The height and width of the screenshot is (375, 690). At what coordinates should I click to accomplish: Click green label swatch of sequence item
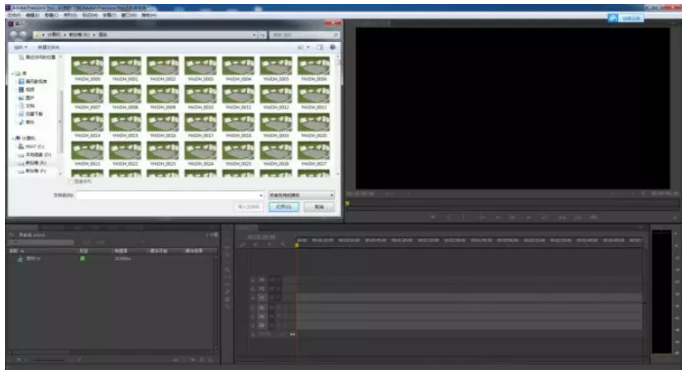point(82,258)
